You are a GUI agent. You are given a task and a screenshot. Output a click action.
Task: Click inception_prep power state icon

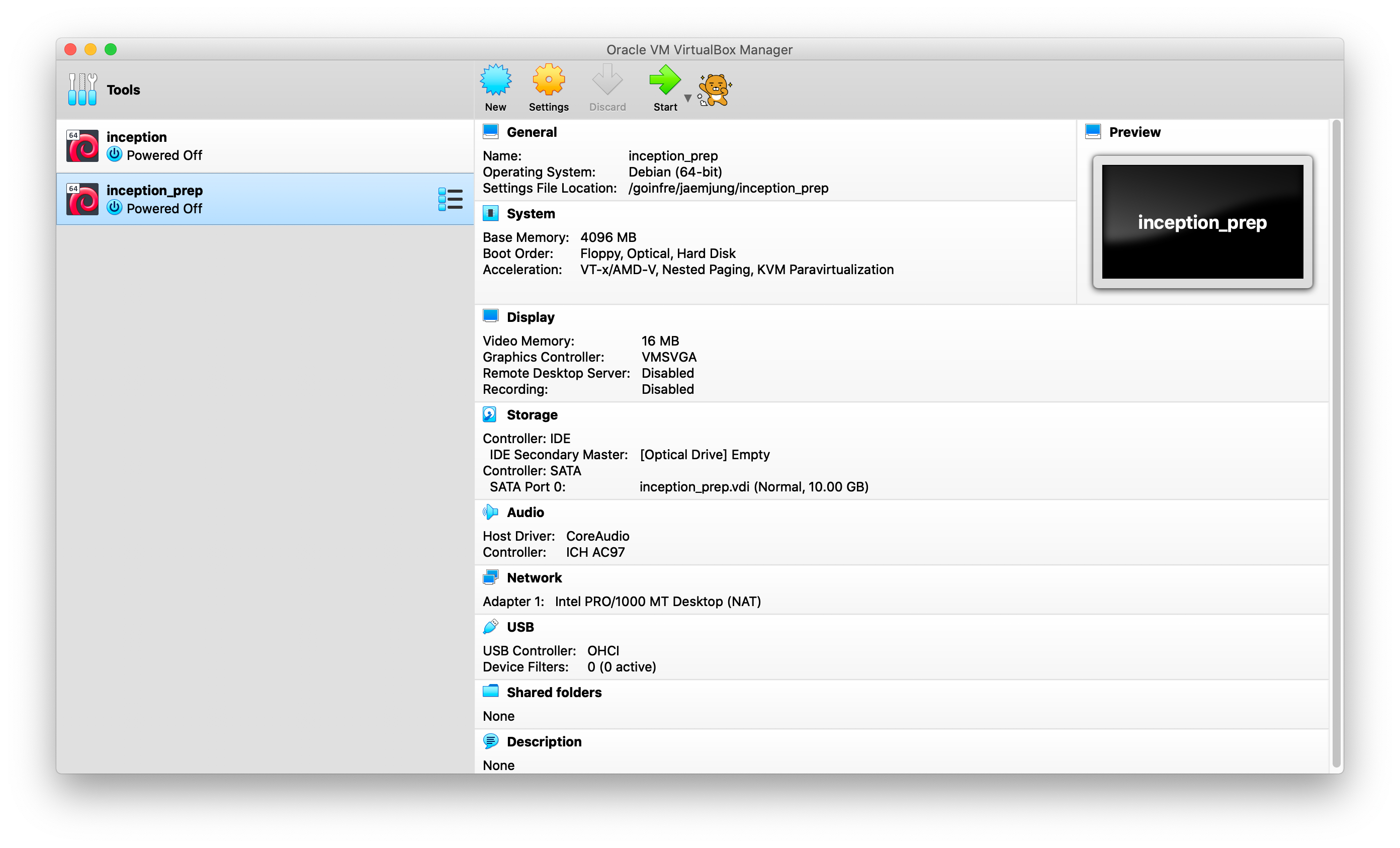[x=114, y=208]
